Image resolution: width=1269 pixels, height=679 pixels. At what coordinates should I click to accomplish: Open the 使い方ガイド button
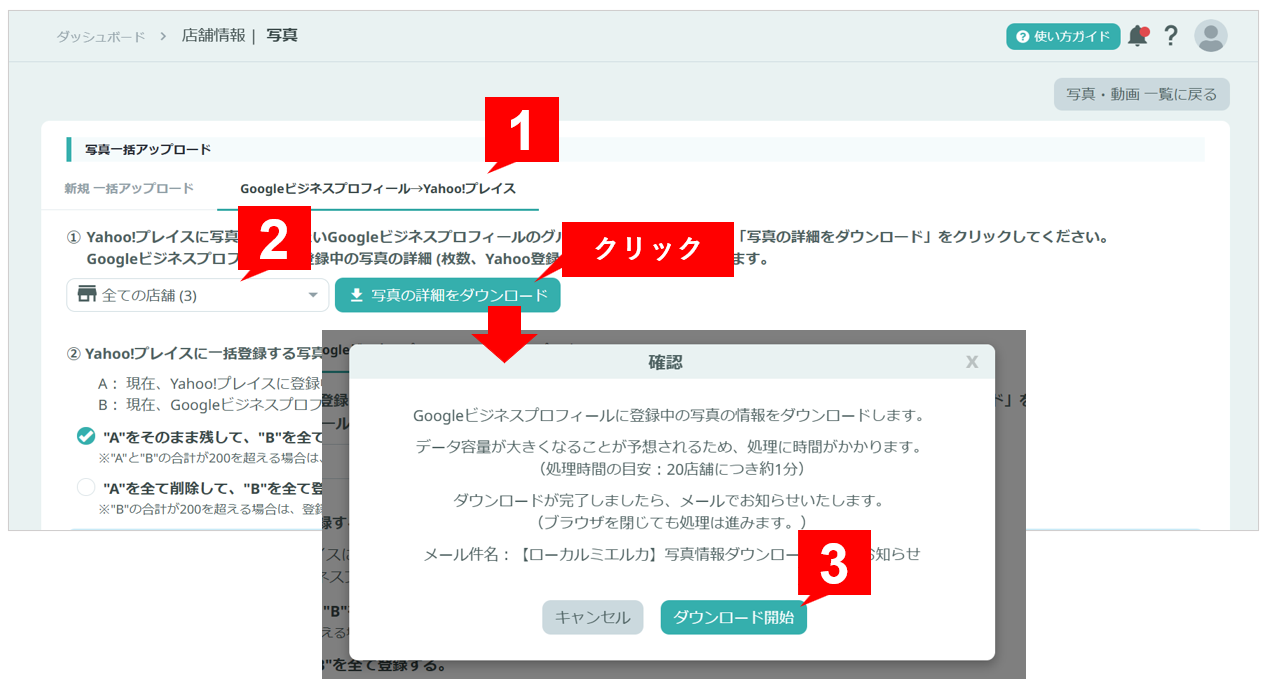1063,37
